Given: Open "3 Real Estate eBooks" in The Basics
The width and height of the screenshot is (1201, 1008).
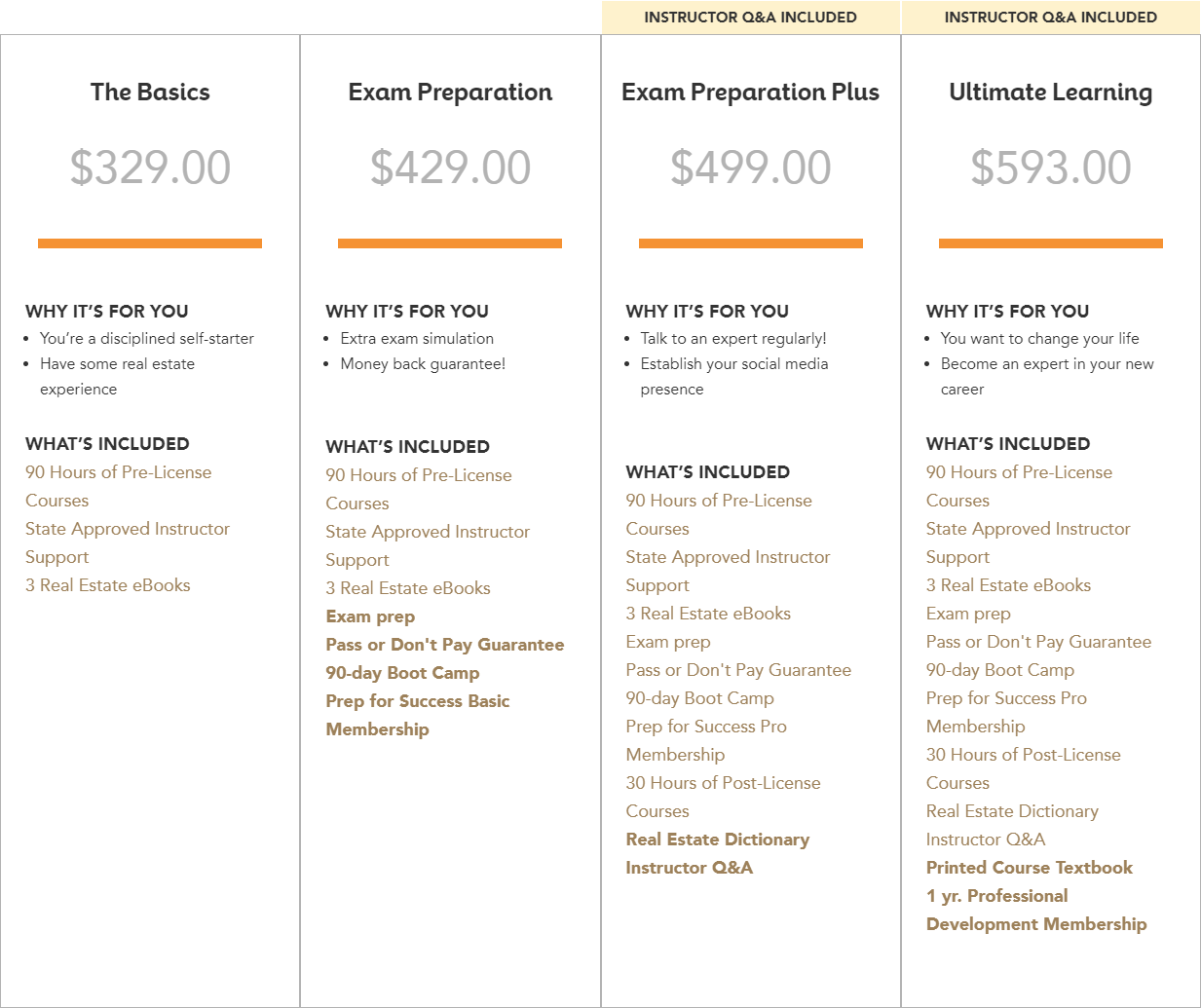Looking at the screenshot, I should 108,585.
